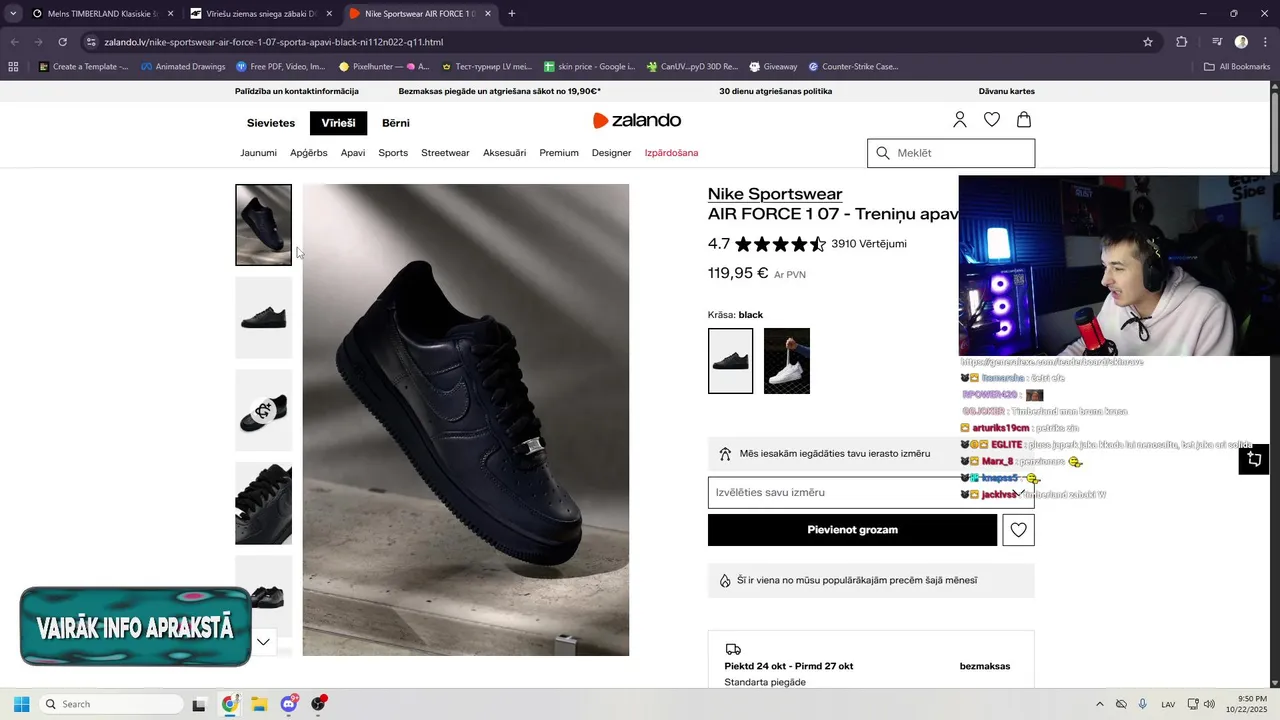
Task: Select the Bērni category
Action: pyautogui.click(x=396, y=123)
